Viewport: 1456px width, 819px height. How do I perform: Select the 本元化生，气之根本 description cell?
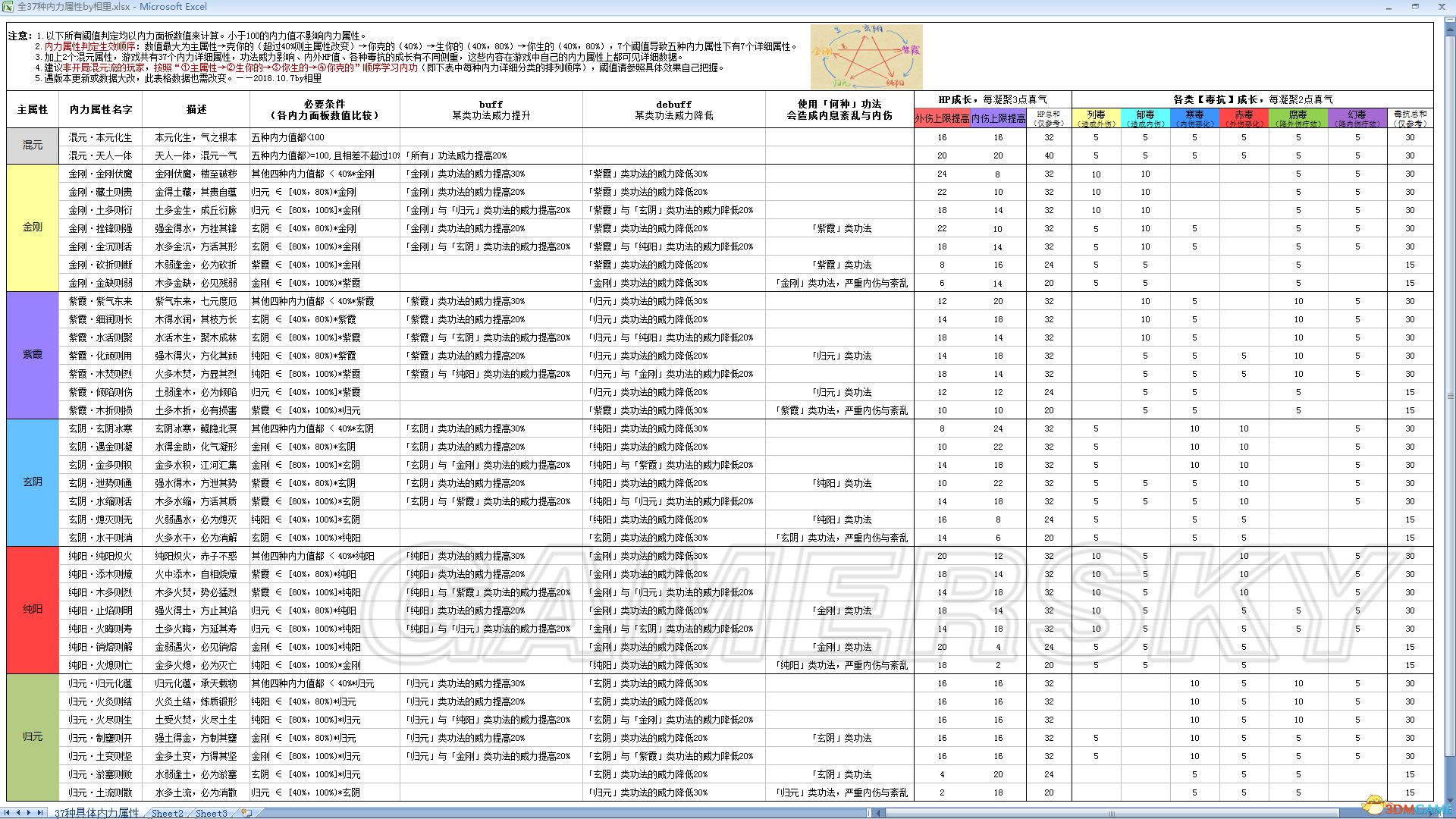pos(196,137)
